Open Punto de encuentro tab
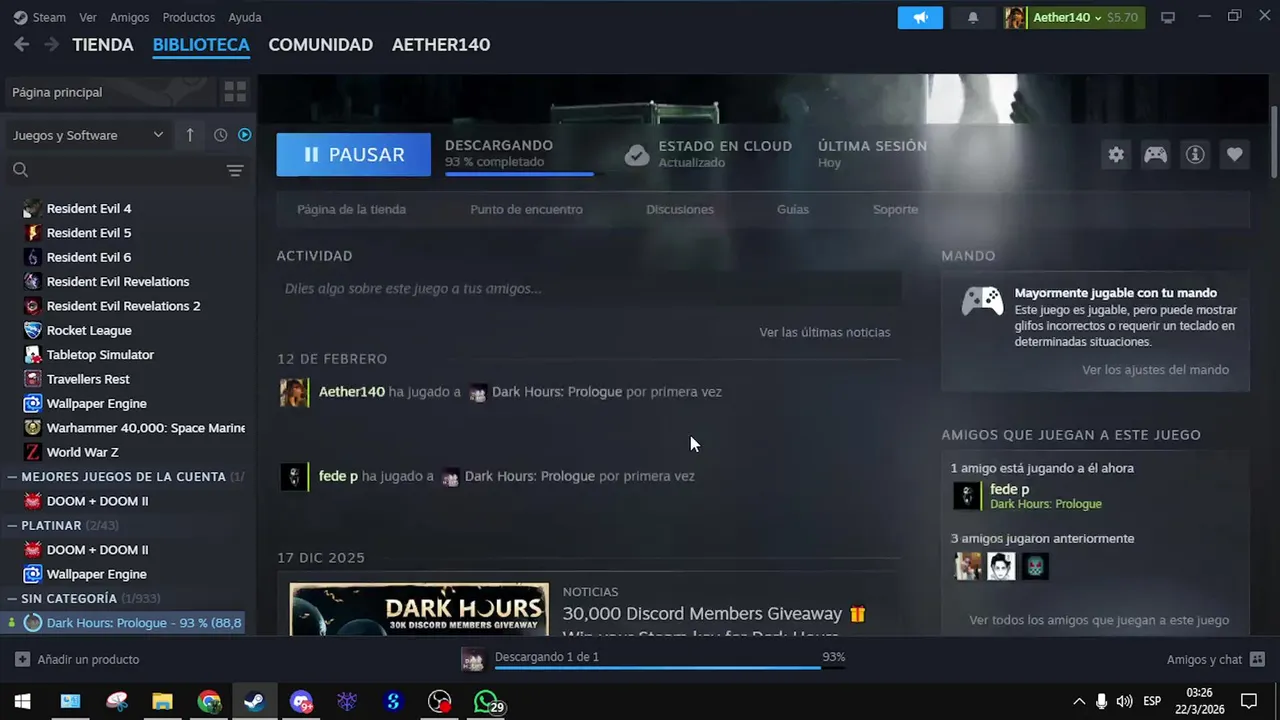The height and width of the screenshot is (720, 1280). click(x=526, y=209)
